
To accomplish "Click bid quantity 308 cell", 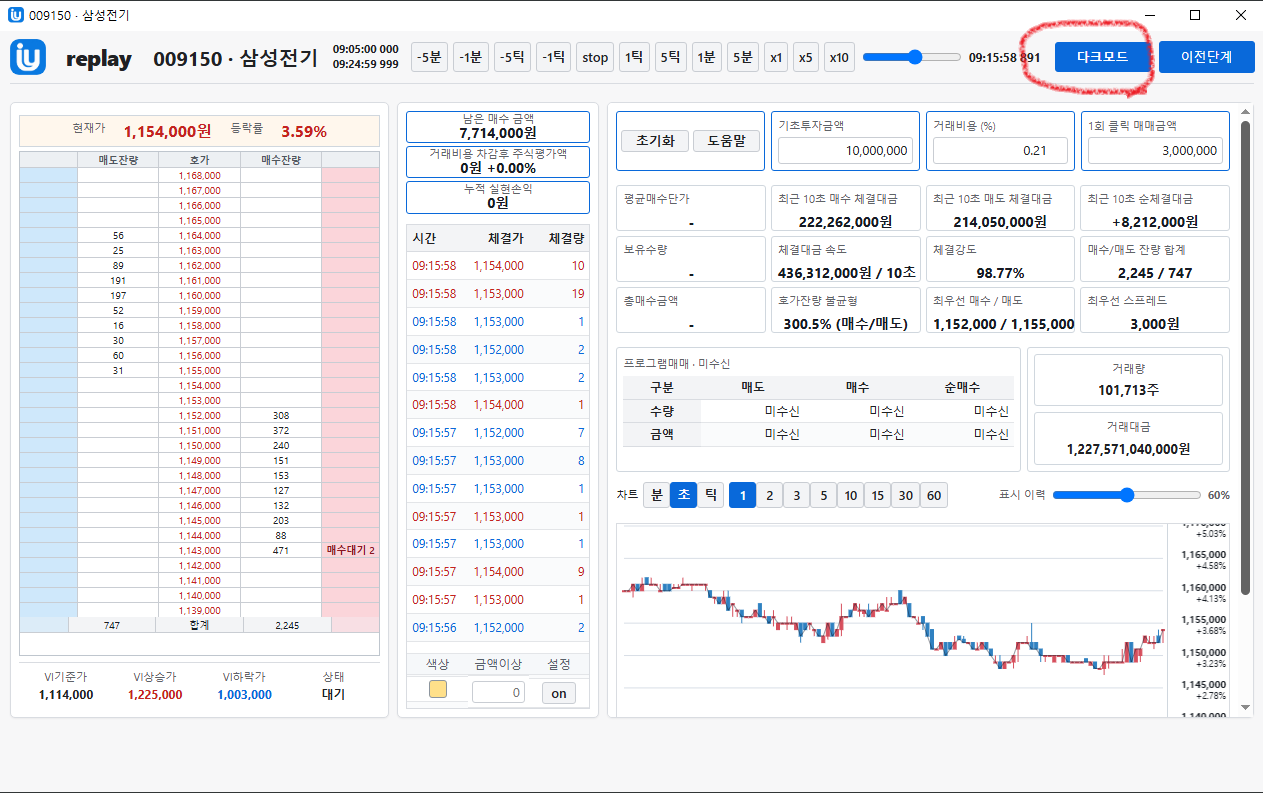I will [x=280, y=415].
